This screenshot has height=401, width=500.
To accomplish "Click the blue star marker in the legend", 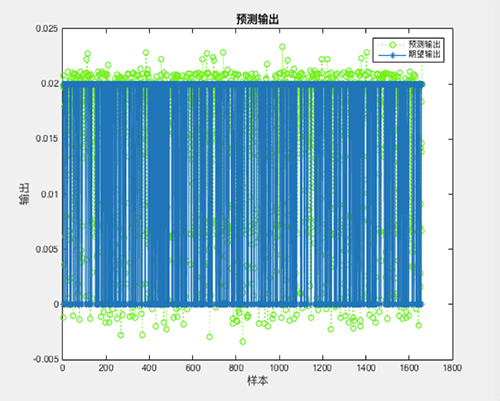I will [x=392, y=55].
